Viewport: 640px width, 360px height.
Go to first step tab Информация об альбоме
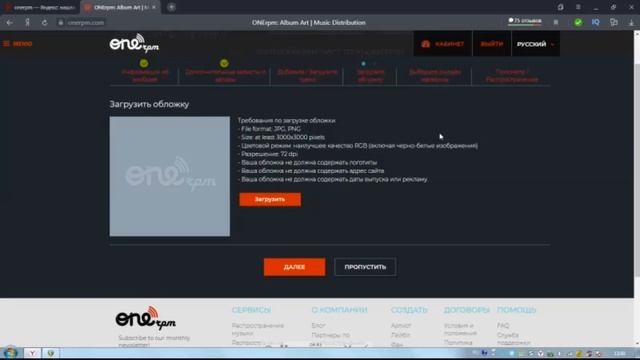[144, 76]
